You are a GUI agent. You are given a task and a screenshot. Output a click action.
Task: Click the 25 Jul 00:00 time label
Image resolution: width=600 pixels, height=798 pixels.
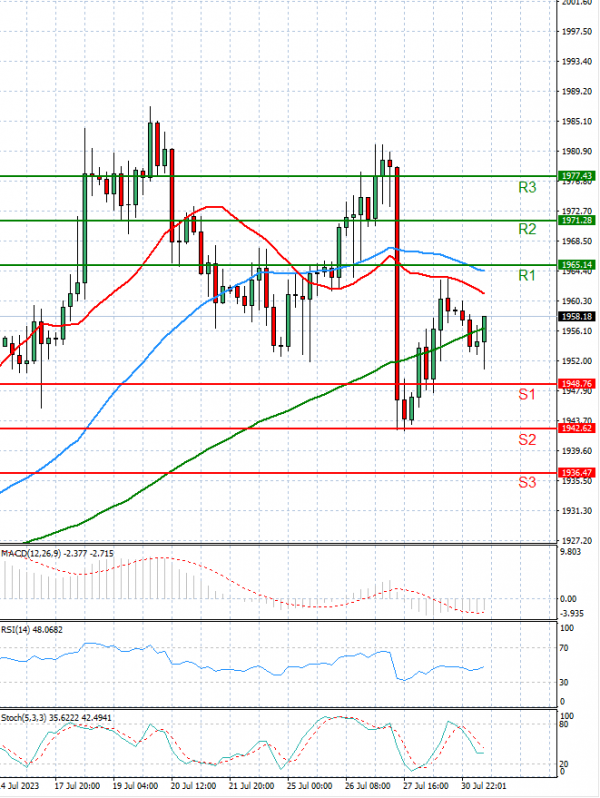[309, 786]
